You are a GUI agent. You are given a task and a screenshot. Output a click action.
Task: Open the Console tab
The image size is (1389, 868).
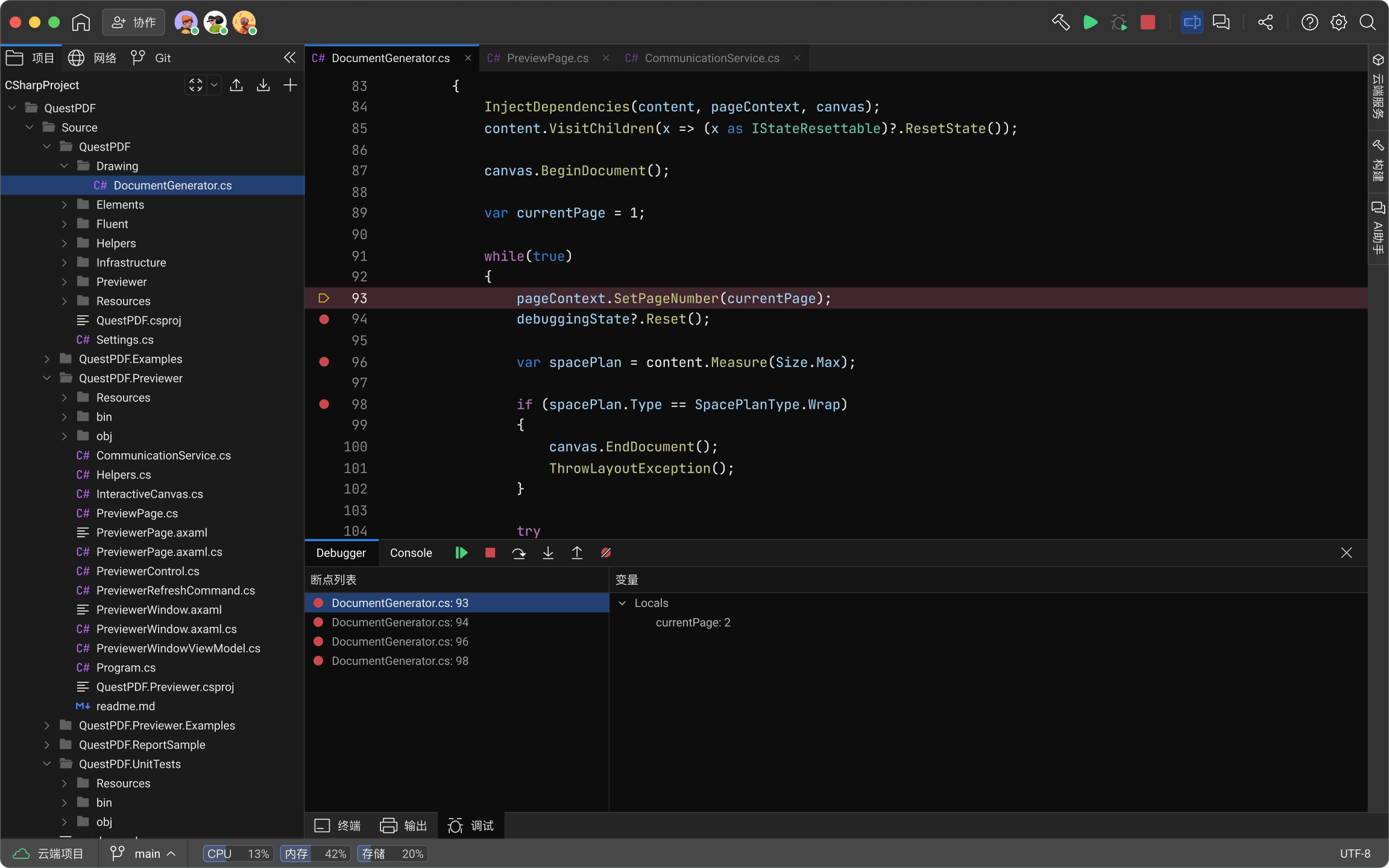click(x=411, y=553)
